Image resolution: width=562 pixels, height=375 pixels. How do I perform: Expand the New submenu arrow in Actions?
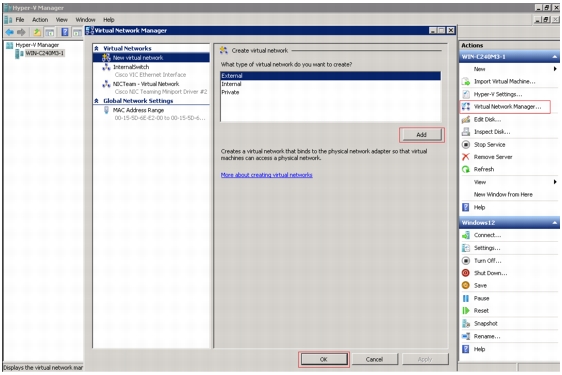click(555, 69)
